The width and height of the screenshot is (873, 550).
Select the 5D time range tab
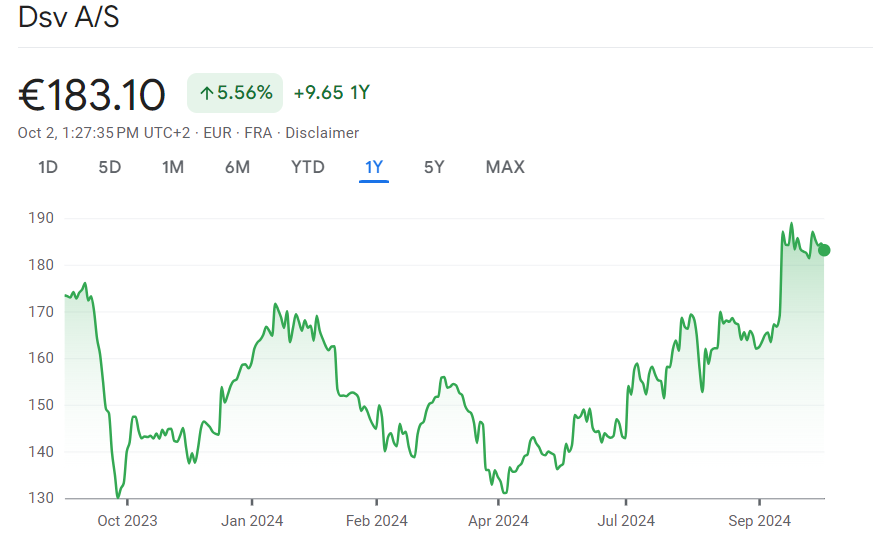(110, 167)
